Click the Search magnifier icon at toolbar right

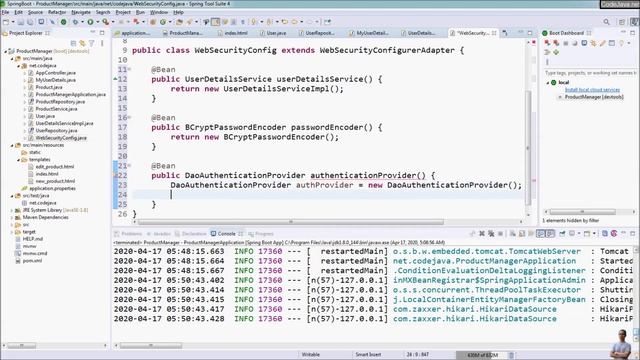(607, 22)
